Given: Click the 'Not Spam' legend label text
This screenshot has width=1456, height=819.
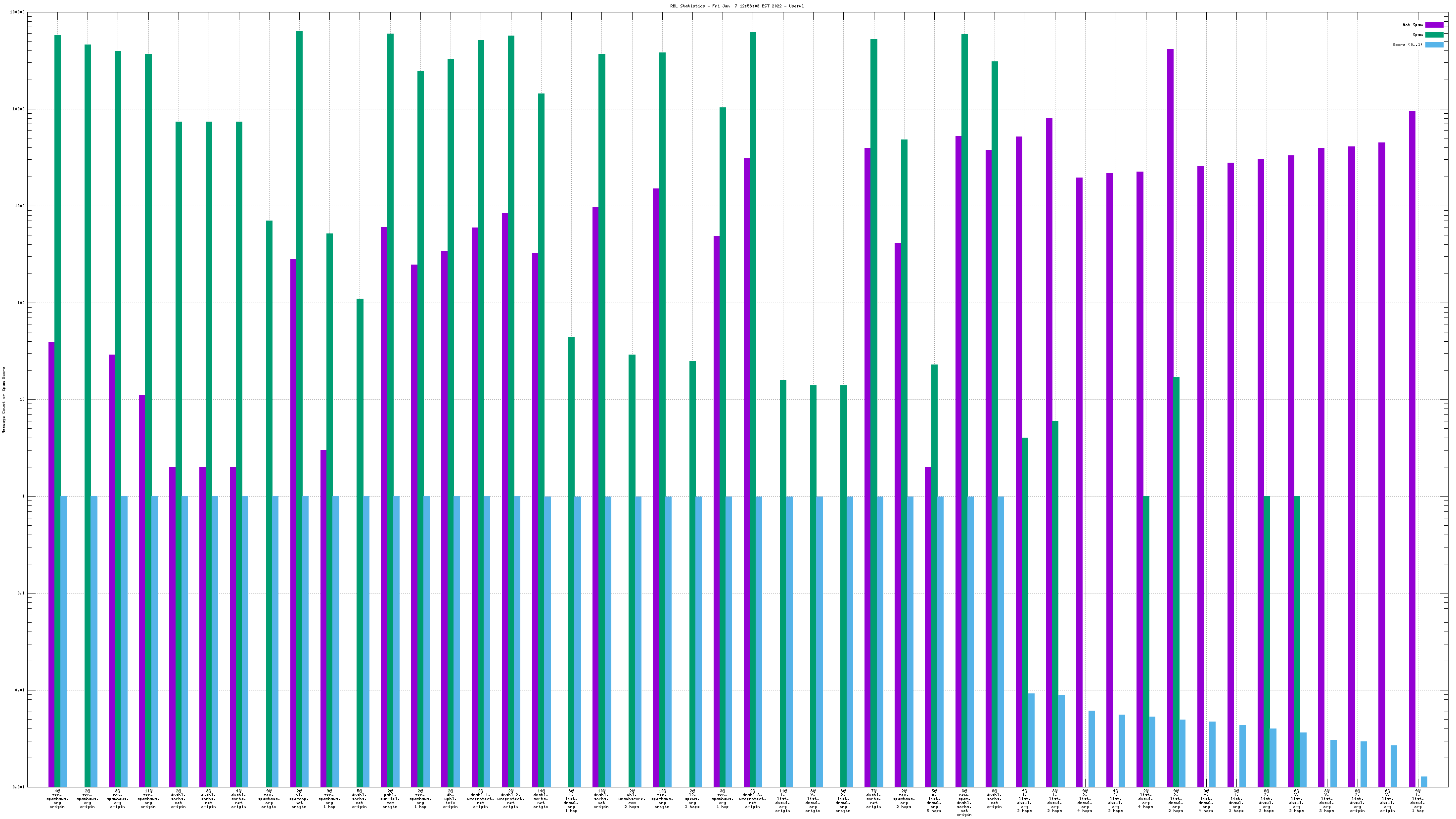Looking at the screenshot, I should 1412,25.
